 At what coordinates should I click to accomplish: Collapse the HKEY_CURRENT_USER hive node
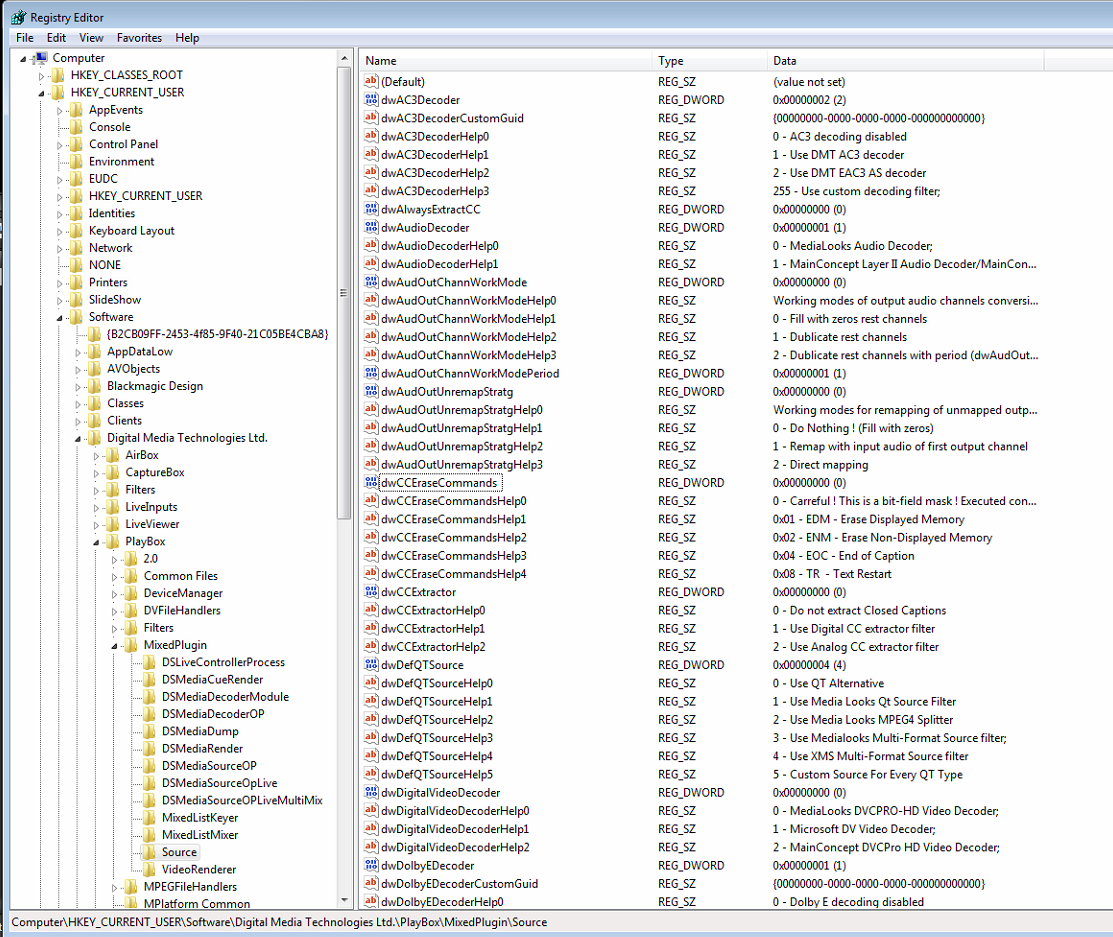(x=41, y=94)
